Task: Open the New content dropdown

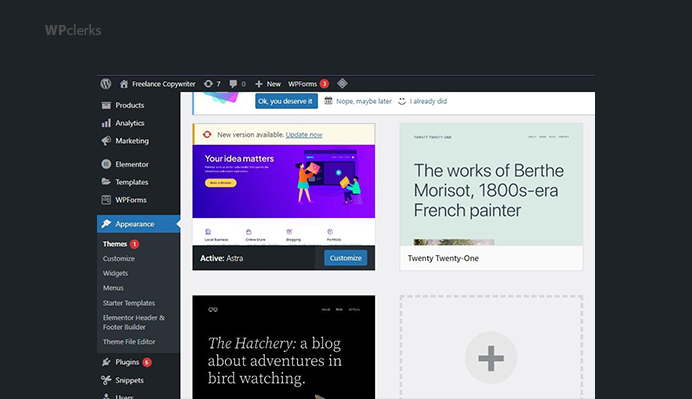Action: [x=268, y=84]
